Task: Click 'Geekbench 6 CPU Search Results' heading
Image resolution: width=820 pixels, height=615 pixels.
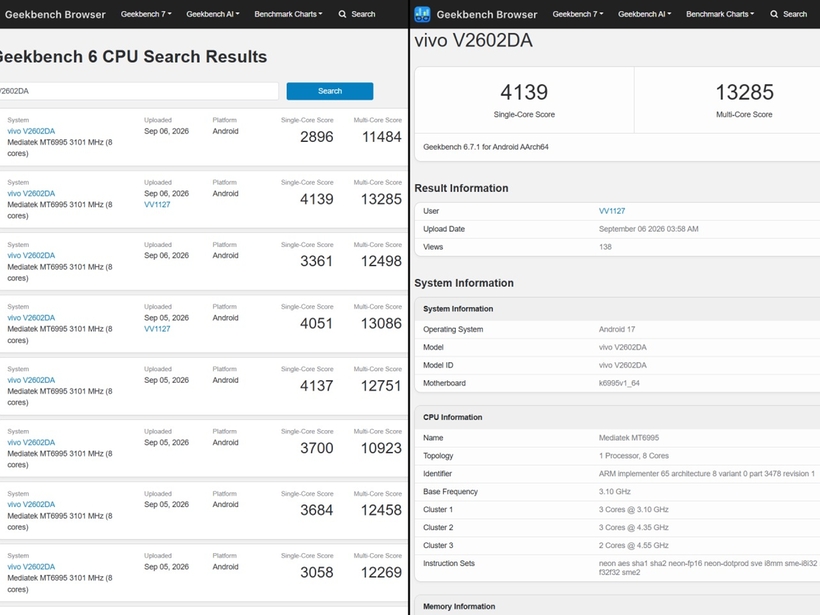Action: [x=133, y=56]
